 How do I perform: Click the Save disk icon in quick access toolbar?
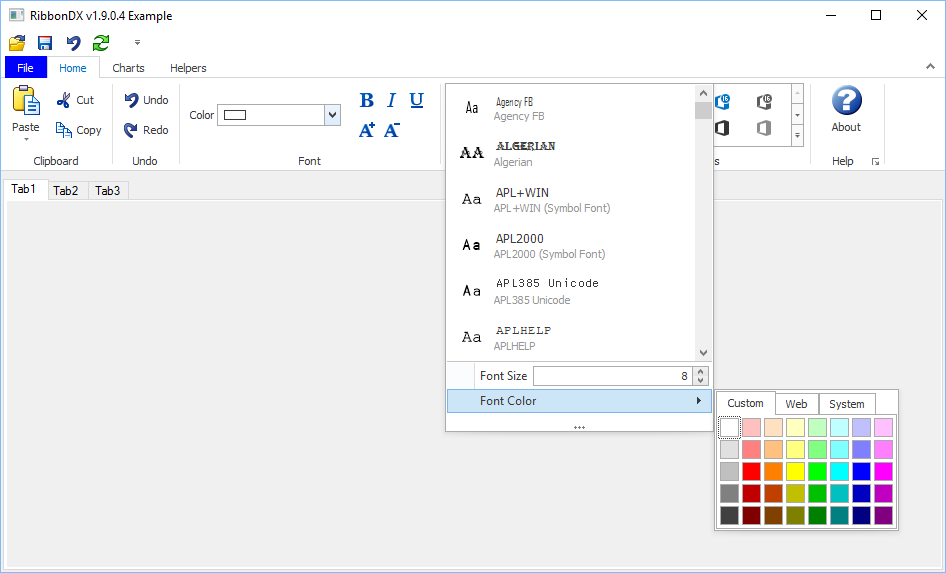point(45,43)
